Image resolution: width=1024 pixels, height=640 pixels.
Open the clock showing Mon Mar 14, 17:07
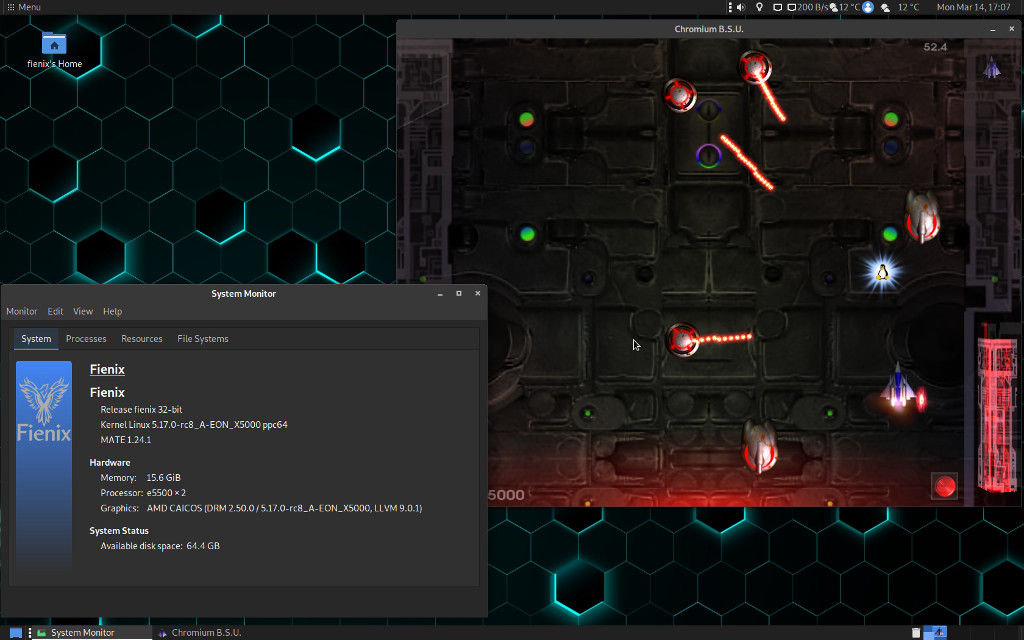pyautogui.click(x=973, y=7)
